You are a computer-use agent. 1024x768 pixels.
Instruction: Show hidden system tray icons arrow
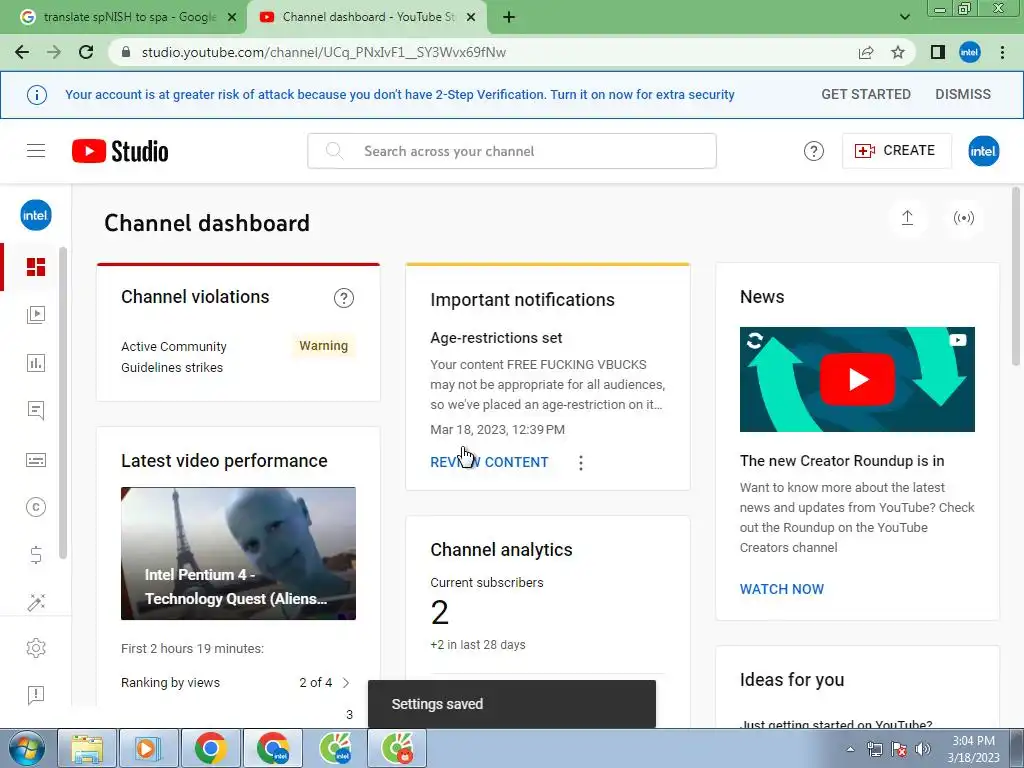[850, 749]
